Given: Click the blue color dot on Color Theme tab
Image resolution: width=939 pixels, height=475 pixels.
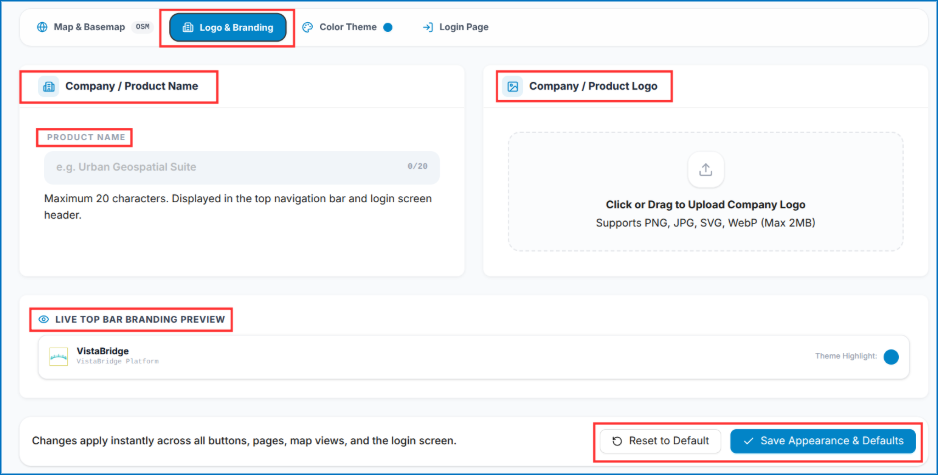Looking at the screenshot, I should point(387,27).
